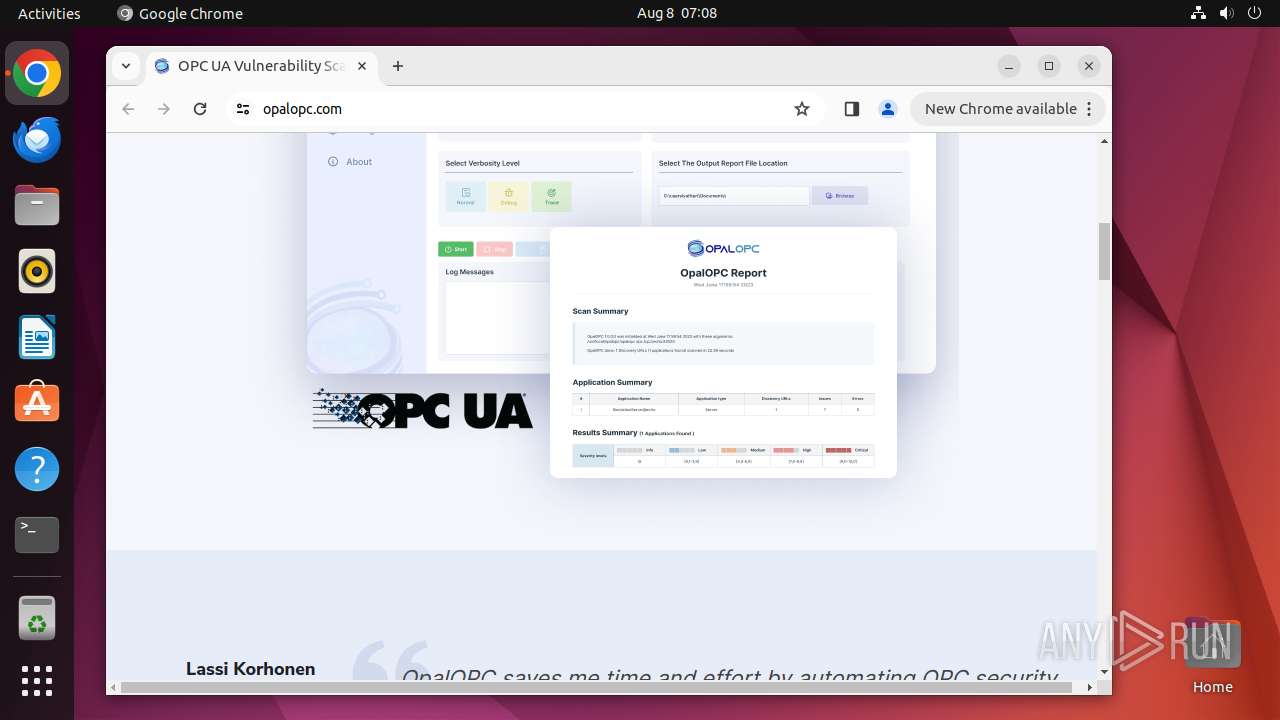The height and width of the screenshot is (720, 1280).
Task: Launch Thunderbird Mail from the dock
Action: tap(37, 140)
